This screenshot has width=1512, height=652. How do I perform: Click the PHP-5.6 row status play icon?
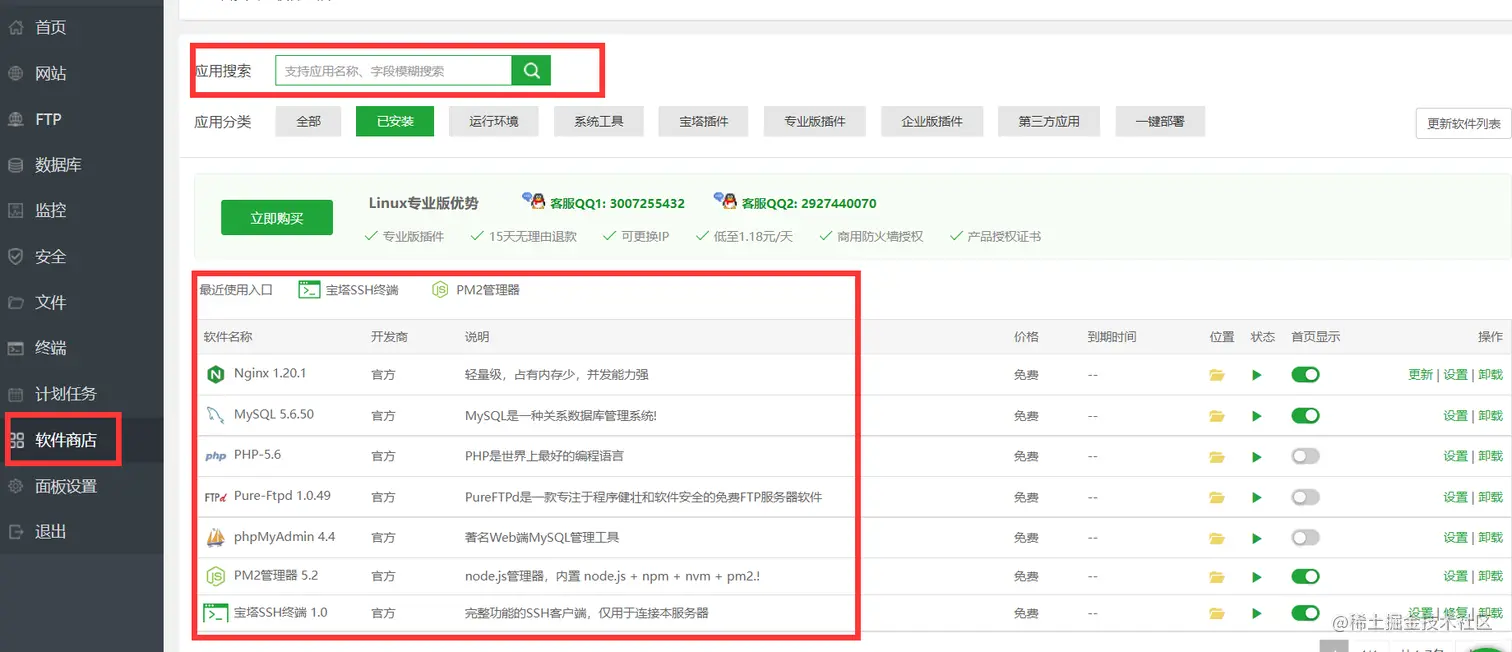[x=1257, y=457]
